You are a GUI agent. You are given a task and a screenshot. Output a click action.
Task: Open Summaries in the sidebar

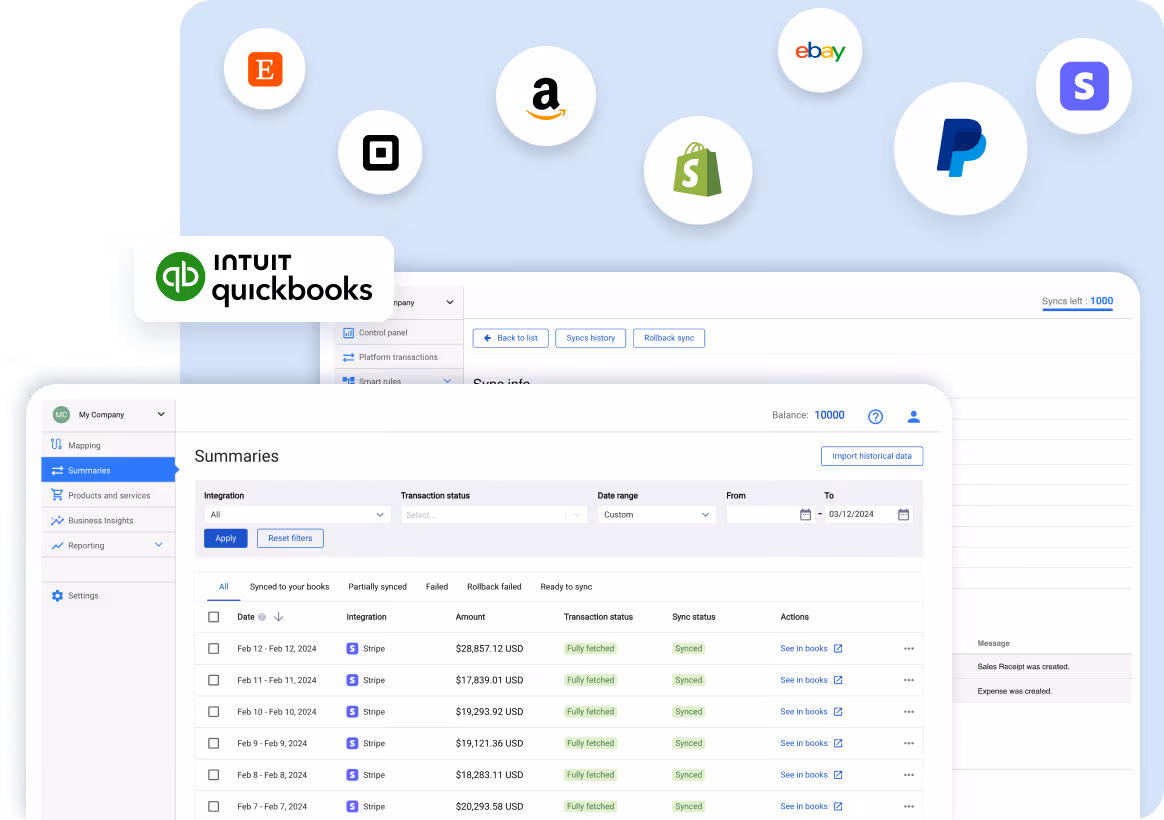[108, 470]
